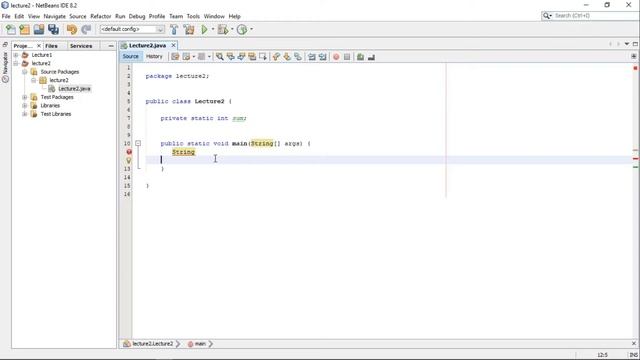Click the error marker on line 11
Image resolution: width=640 pixels, height=360 pixels.
[x=129, y=152]
